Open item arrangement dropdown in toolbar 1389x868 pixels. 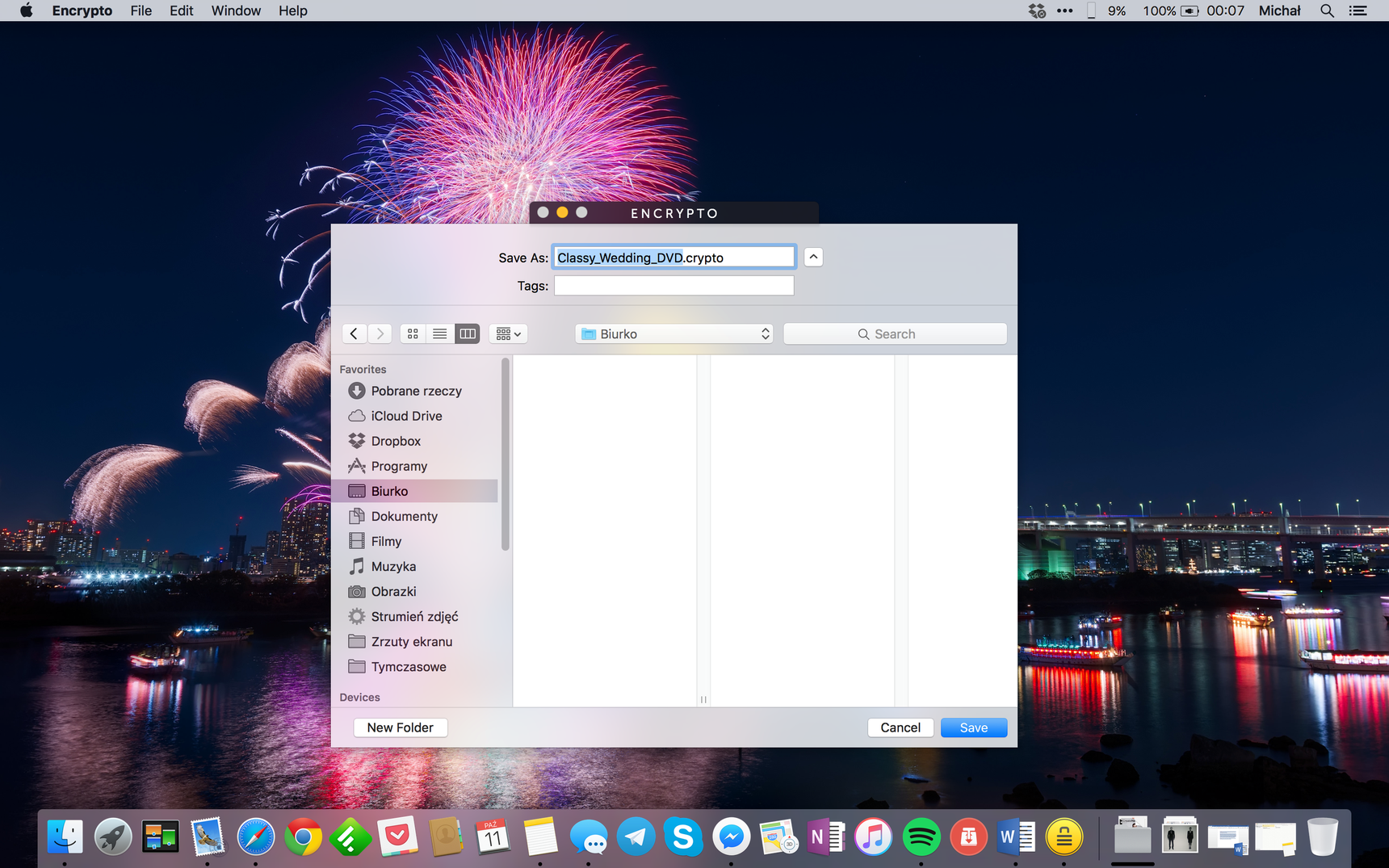[x=508, y=333]
